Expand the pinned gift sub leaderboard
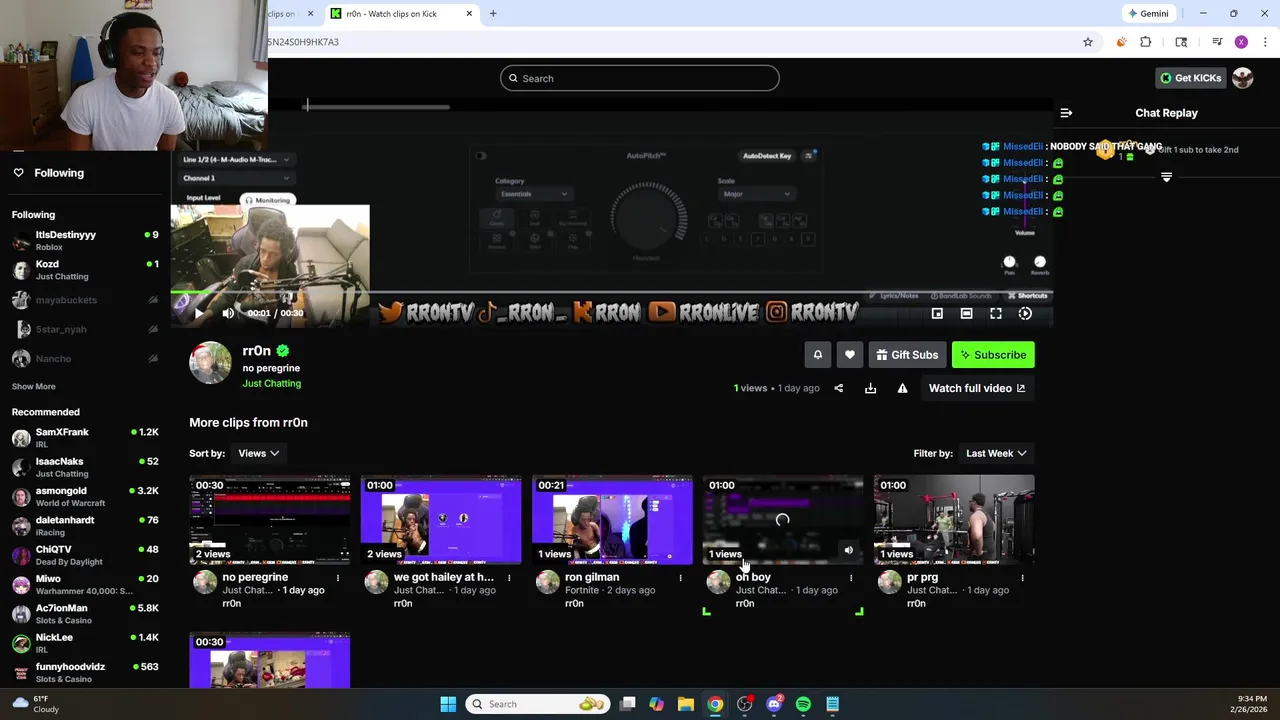The height and width of the screenshot is (720, 1280). coord(1166,177)
